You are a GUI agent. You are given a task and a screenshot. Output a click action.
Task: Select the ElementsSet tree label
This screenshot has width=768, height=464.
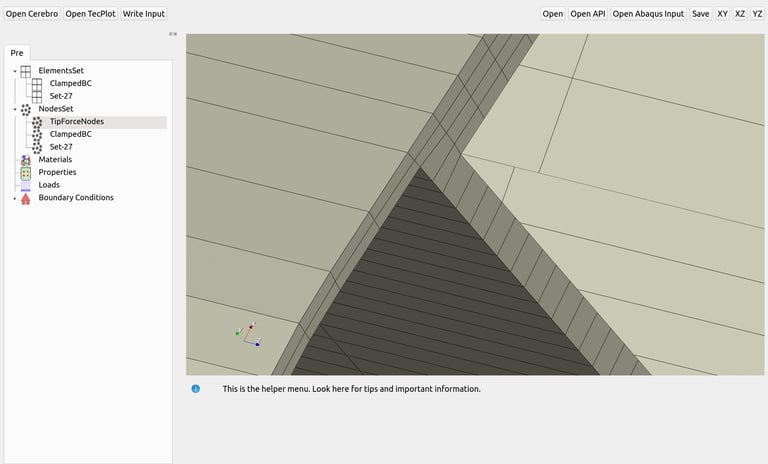click(x=61, y=71)
